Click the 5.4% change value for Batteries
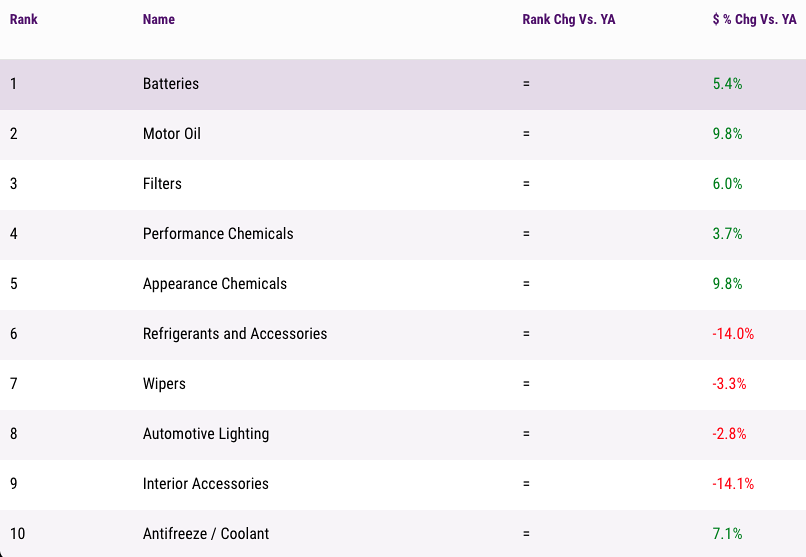 tap(727, 84)
